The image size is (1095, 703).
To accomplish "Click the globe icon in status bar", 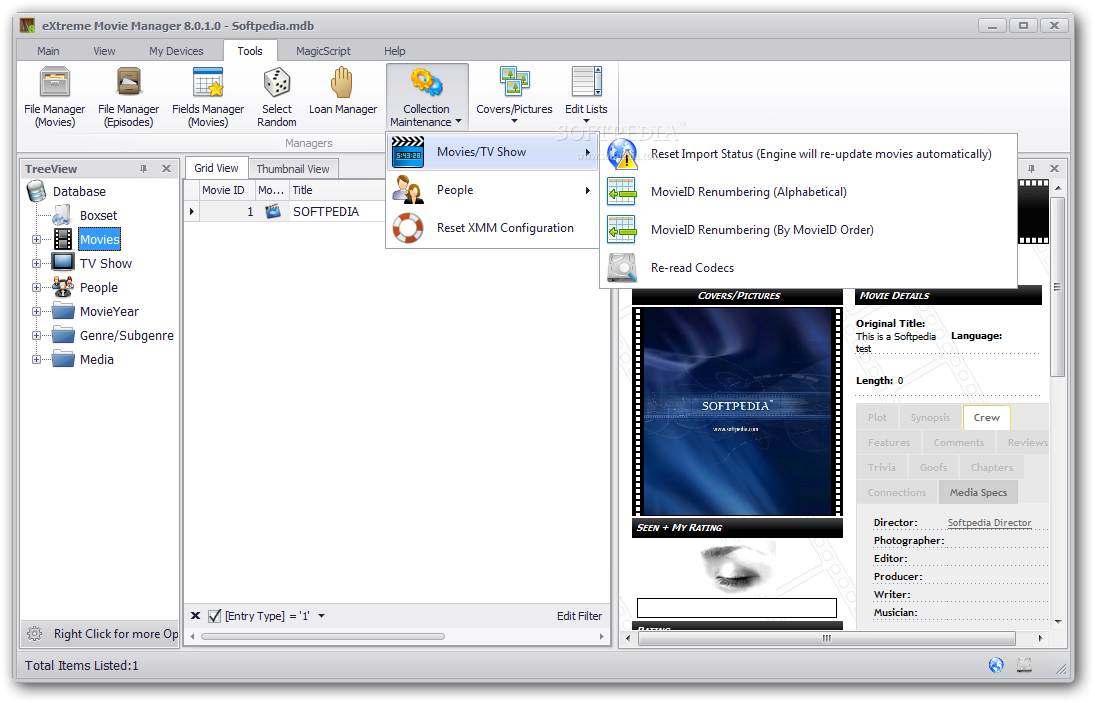I will [996, 665].
